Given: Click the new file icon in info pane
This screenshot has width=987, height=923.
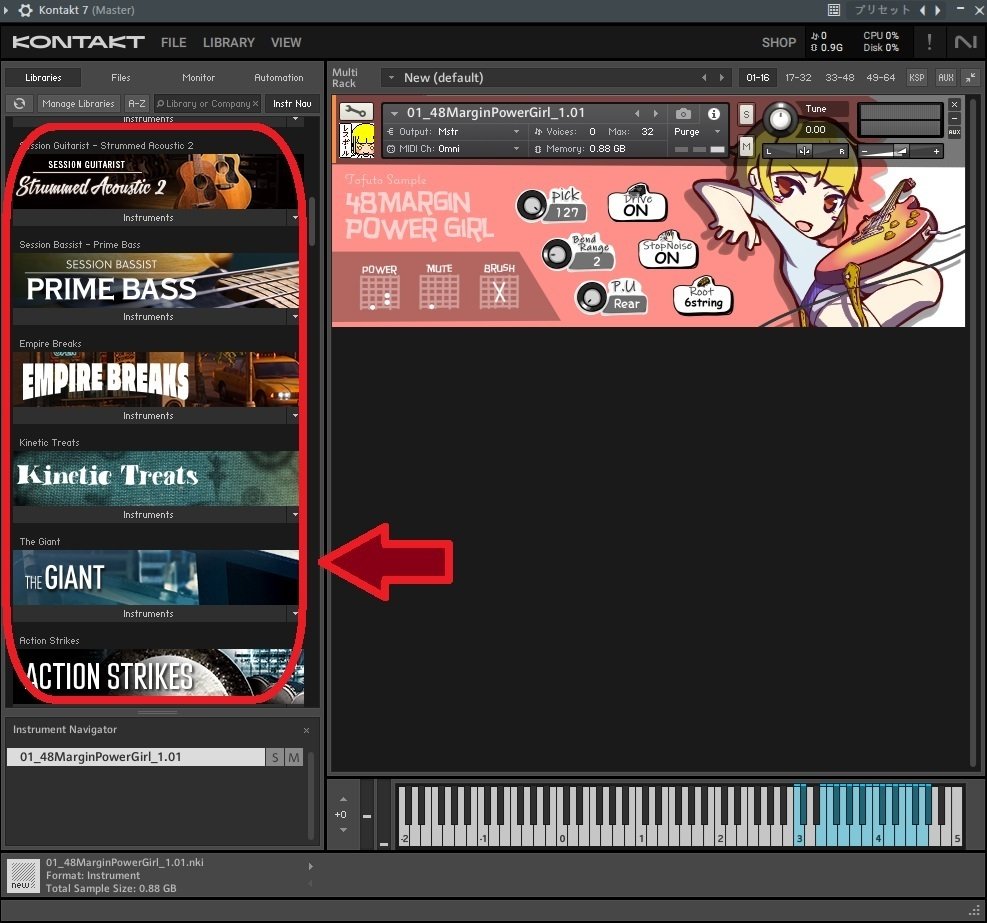Looking at the screenshot, I should [23, 876].
